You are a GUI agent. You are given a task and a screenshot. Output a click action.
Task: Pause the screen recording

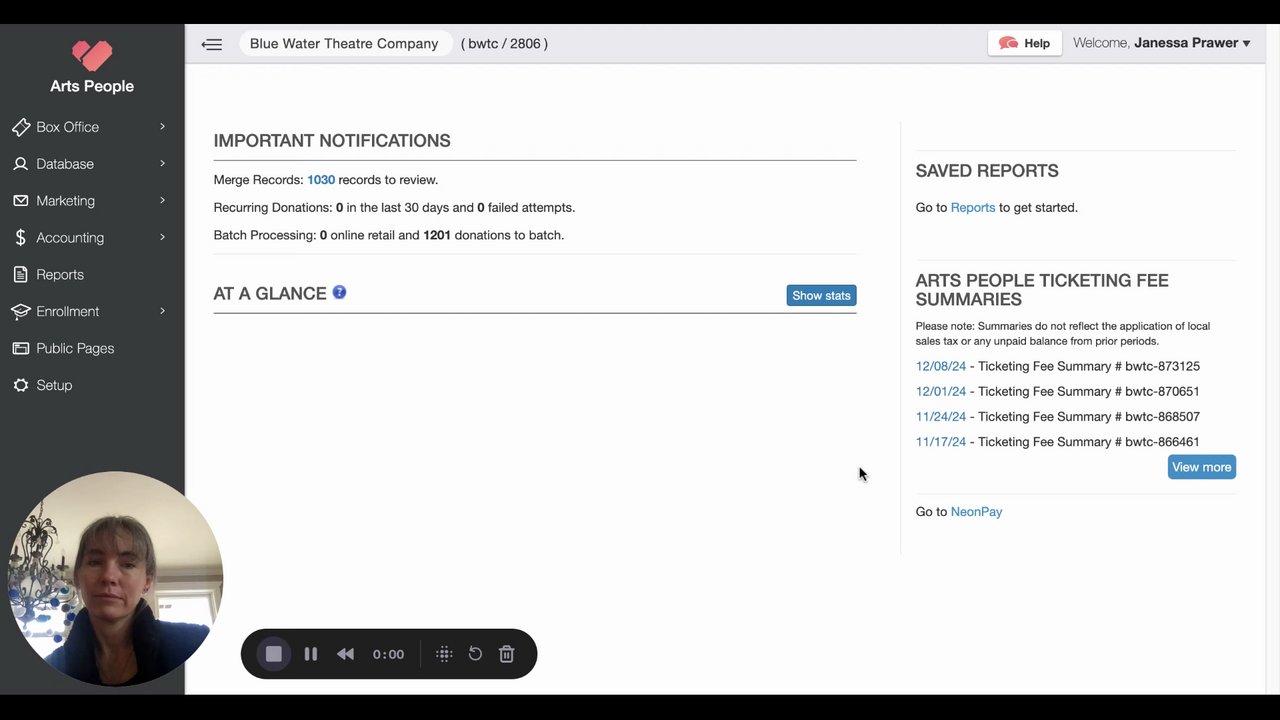tap(311, 654)
